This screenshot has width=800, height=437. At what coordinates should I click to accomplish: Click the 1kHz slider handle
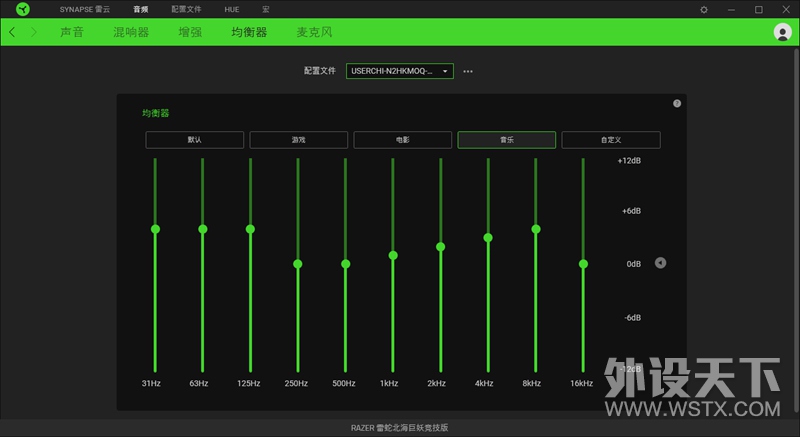pyautogui.click(x=393, y=255)
